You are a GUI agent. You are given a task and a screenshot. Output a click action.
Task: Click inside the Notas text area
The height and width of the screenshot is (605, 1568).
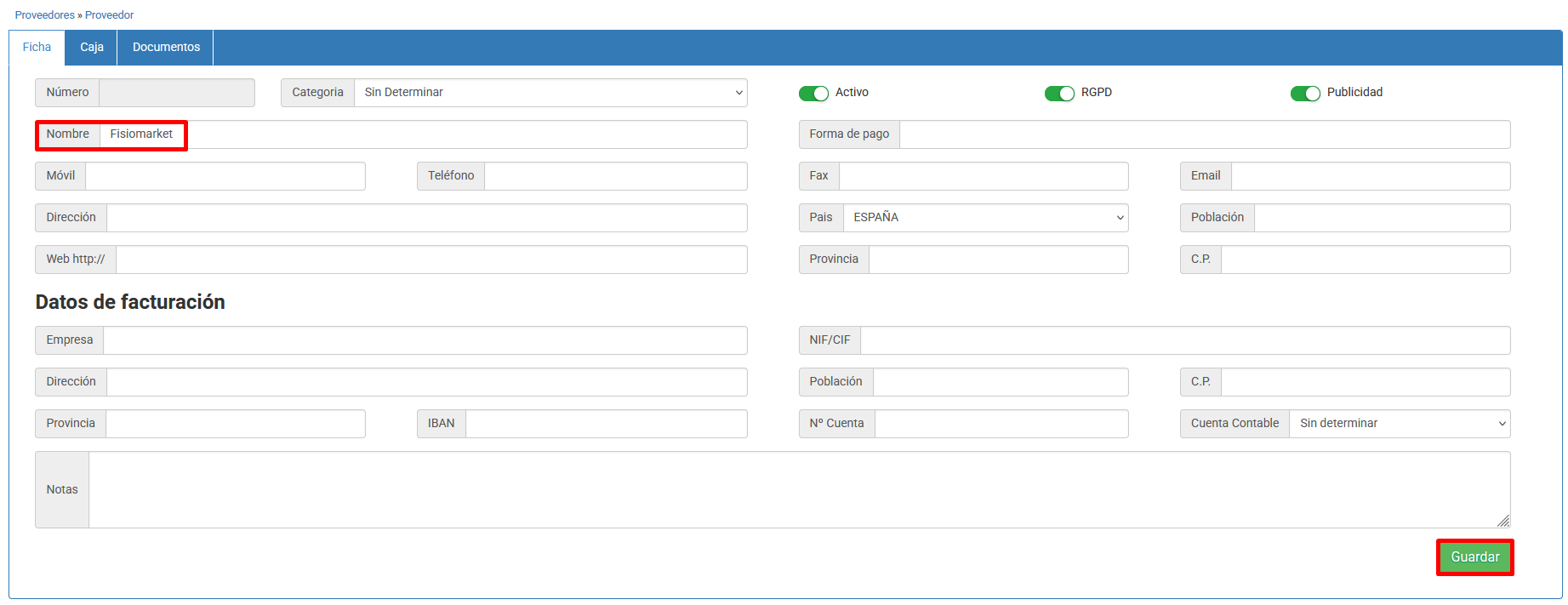798,489
